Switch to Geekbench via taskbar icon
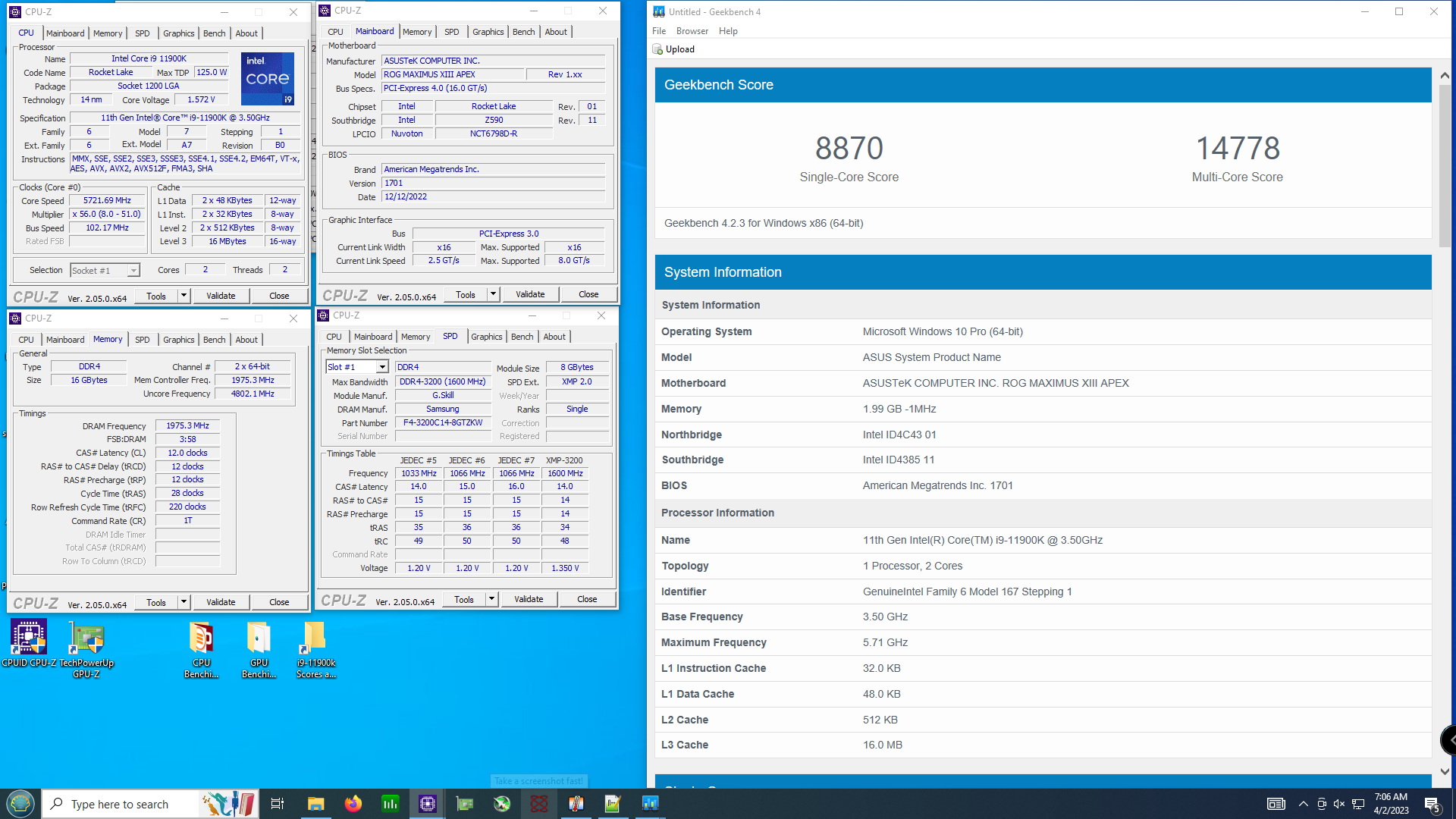Screen dimensions: 1456x819 pyautogui.click(x=651, y=804)
